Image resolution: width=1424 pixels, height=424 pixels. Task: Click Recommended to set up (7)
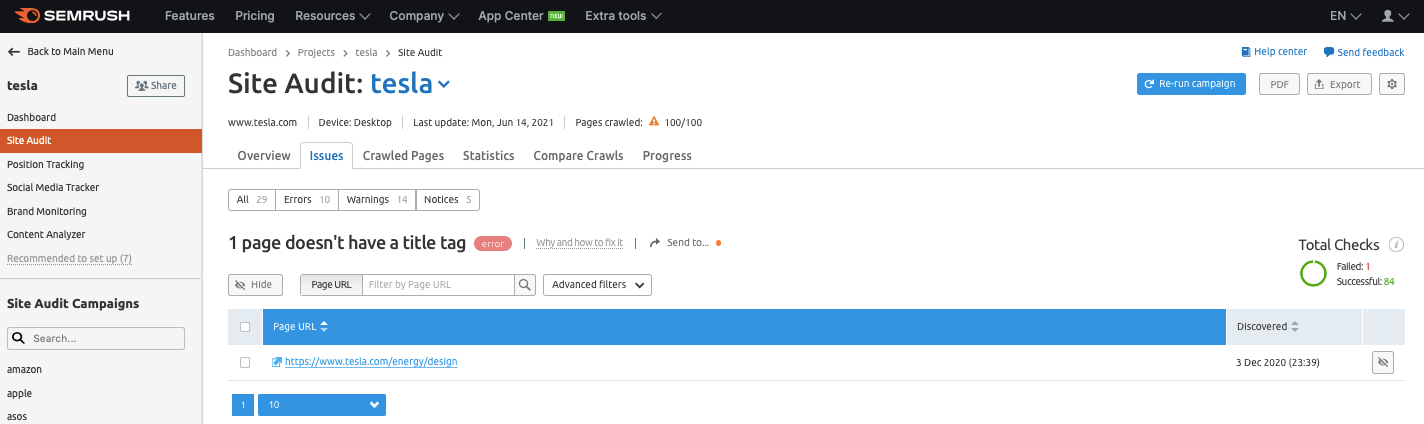[x=69, y=258]
